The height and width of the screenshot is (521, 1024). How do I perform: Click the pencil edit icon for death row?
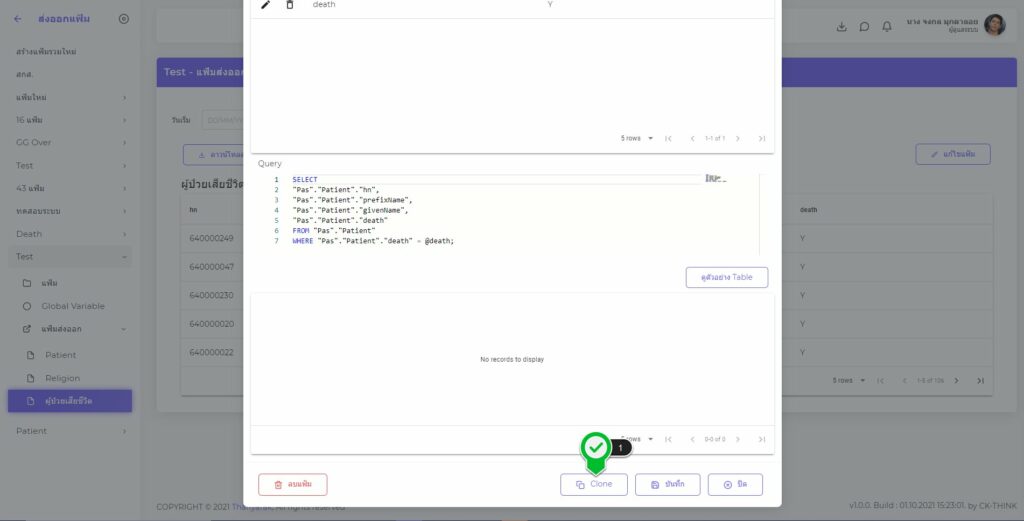[265, 5]
